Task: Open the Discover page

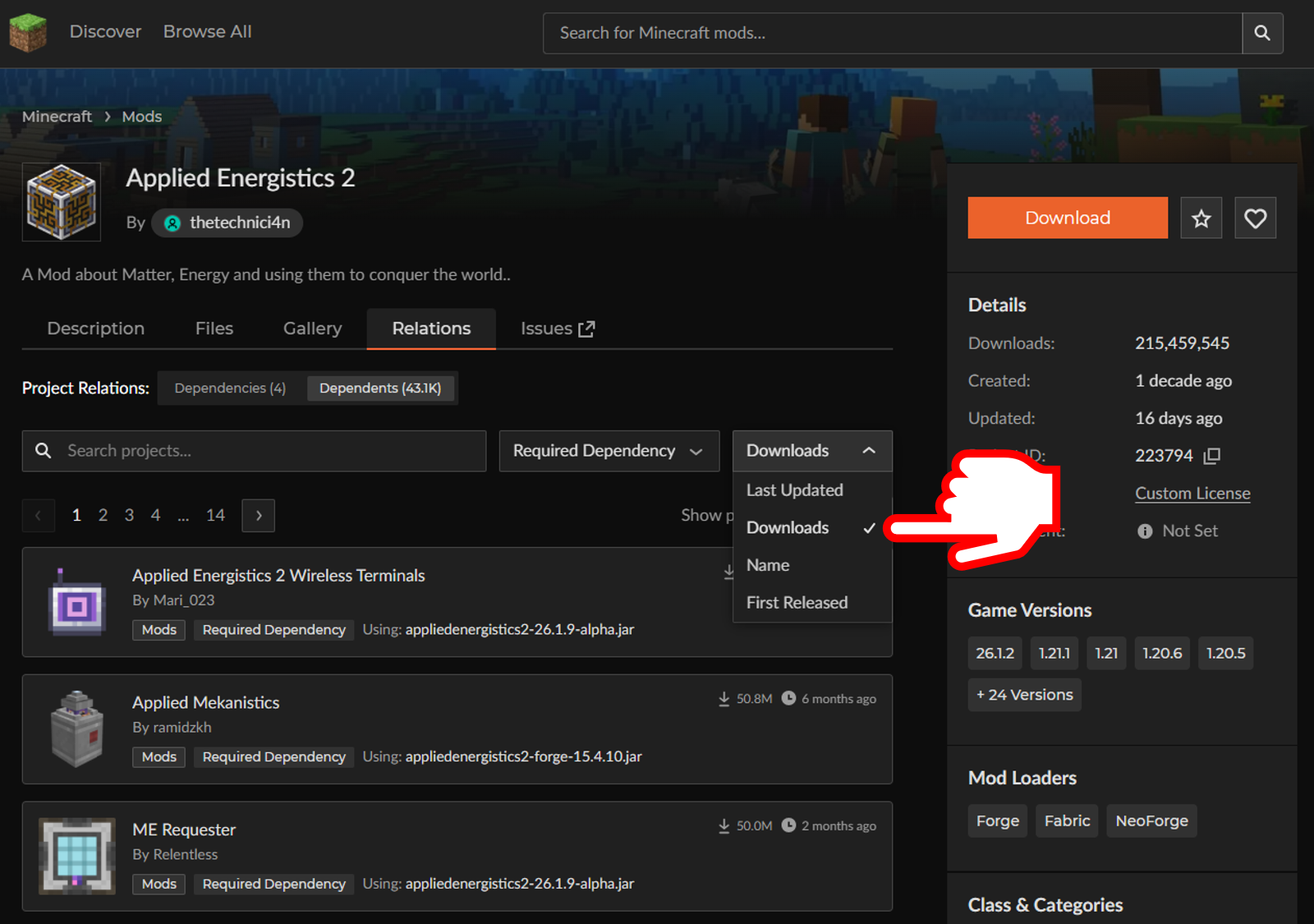Action: [x=106, y=32]
